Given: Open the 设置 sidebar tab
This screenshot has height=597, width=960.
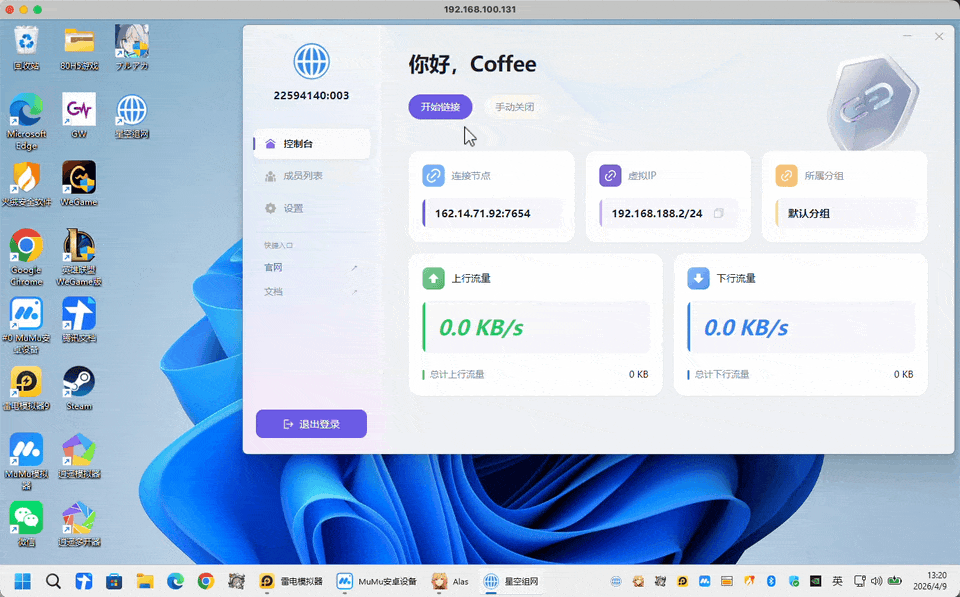Looking at the screenshot, I should (312, 208).
